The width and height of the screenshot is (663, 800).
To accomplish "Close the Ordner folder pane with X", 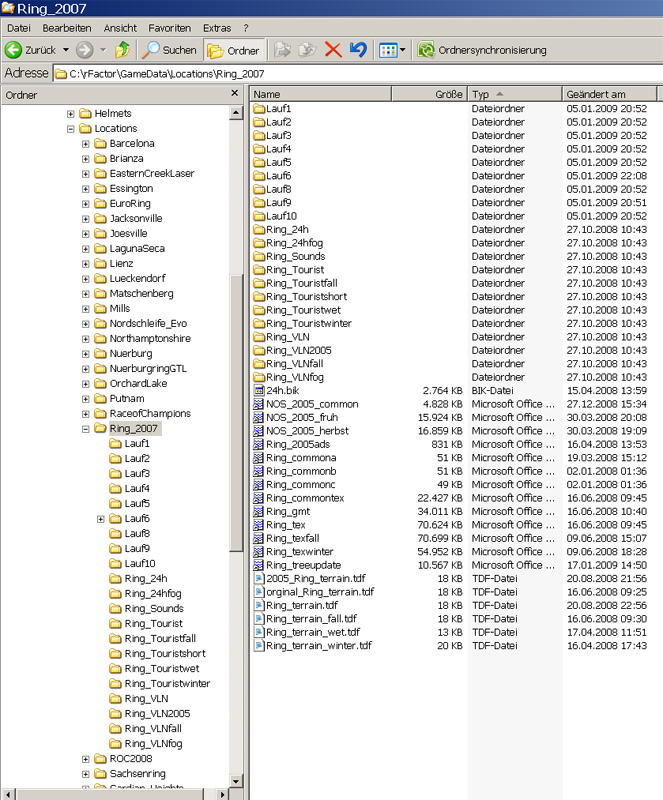I will 234,94.
